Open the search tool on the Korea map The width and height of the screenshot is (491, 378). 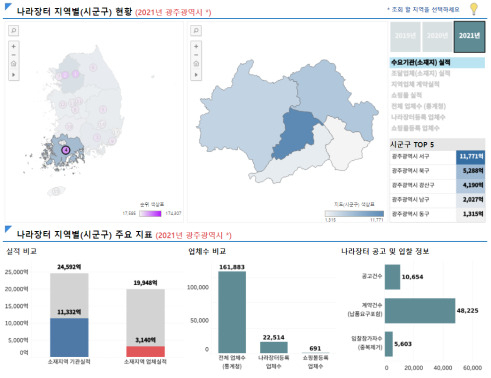pos(14,31)
